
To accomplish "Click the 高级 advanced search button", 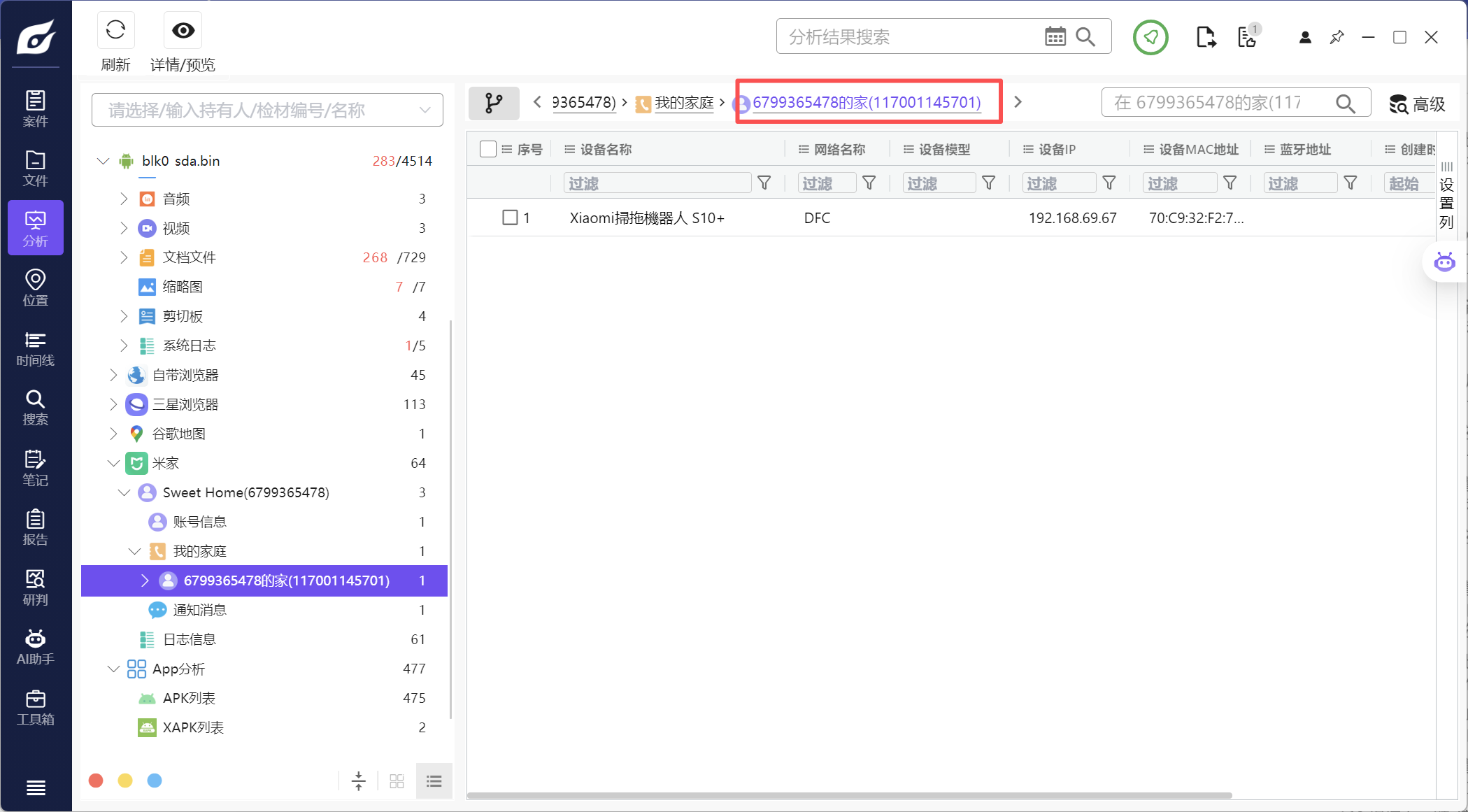I will (1417, 104).
